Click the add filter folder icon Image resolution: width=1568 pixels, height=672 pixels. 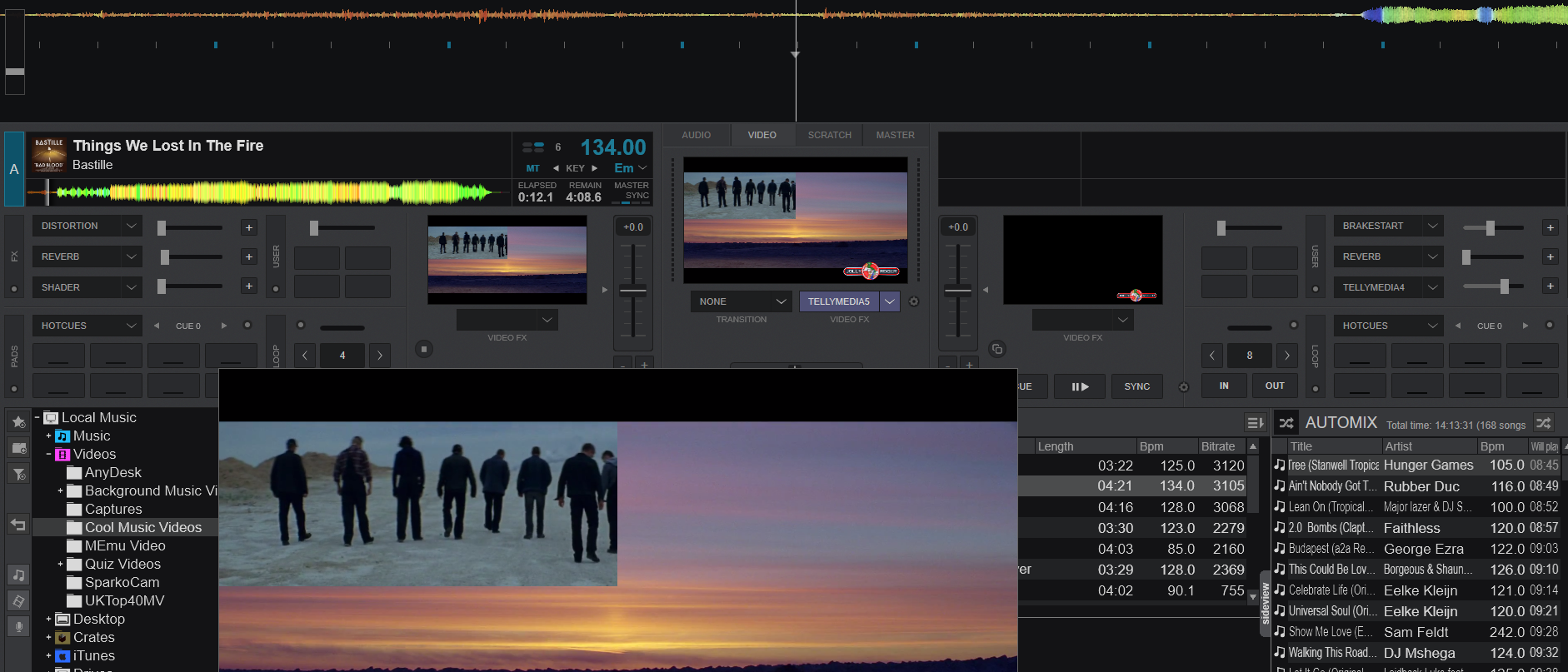18,474
